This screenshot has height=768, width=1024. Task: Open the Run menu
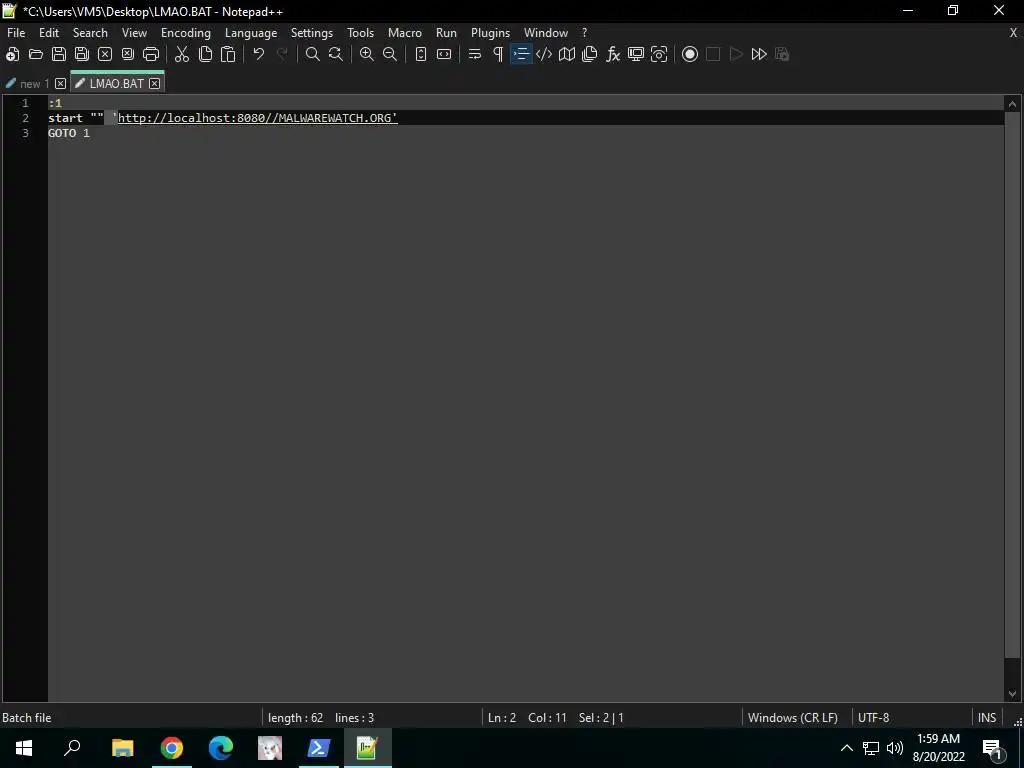447,33
